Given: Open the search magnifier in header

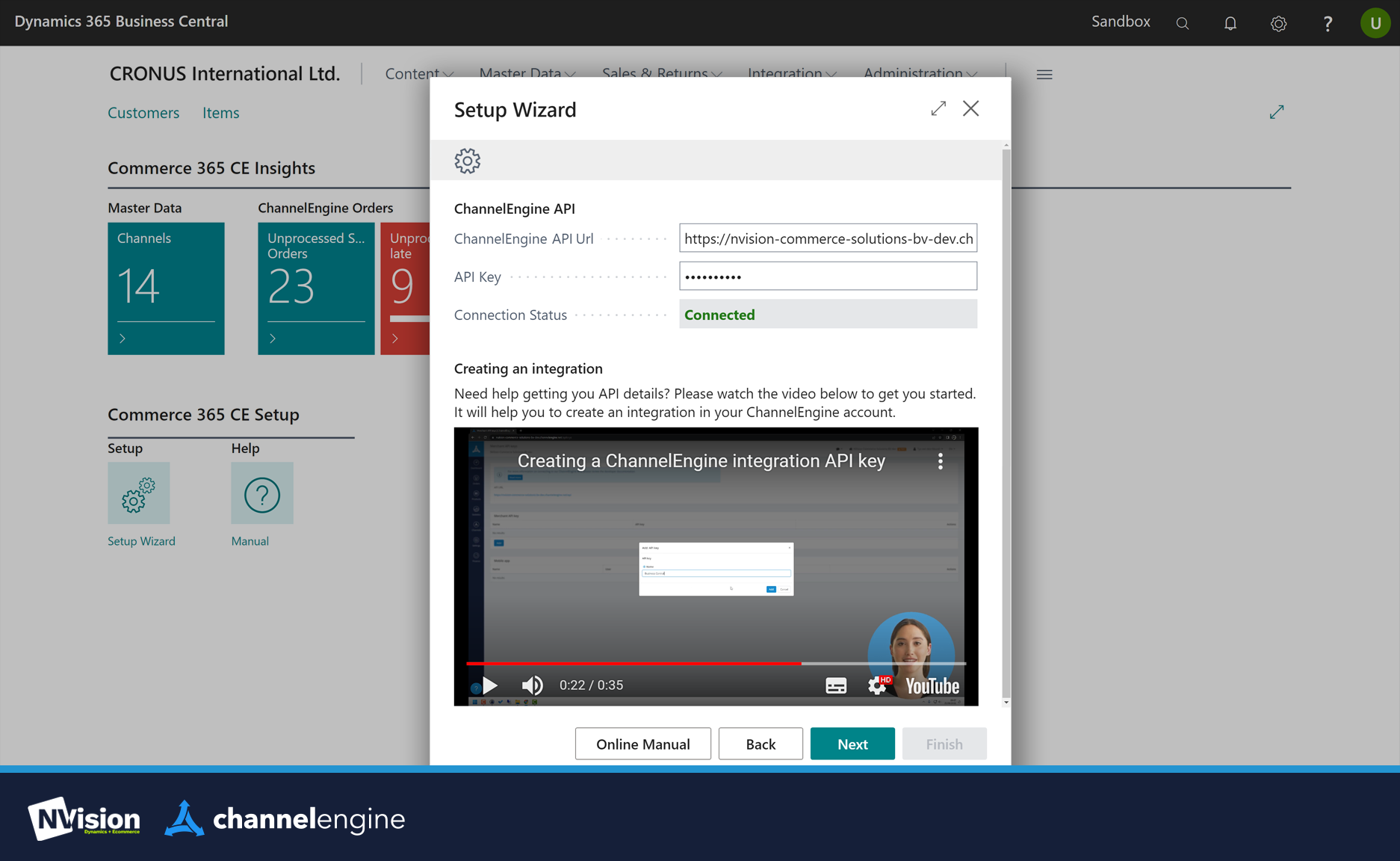Looking at the screenshot, I should pos(1182,23).
